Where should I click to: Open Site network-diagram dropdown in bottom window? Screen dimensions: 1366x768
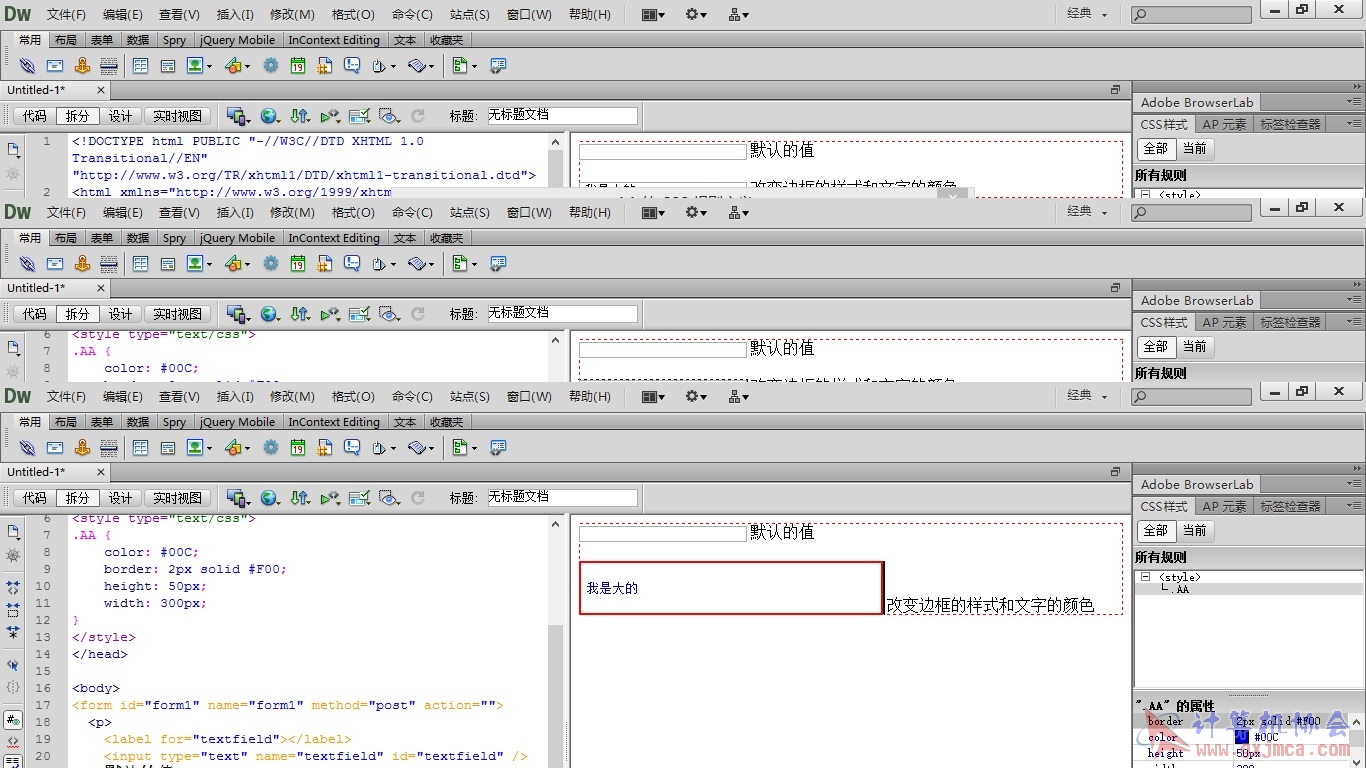pyautogui.click(x=739, y=396)
